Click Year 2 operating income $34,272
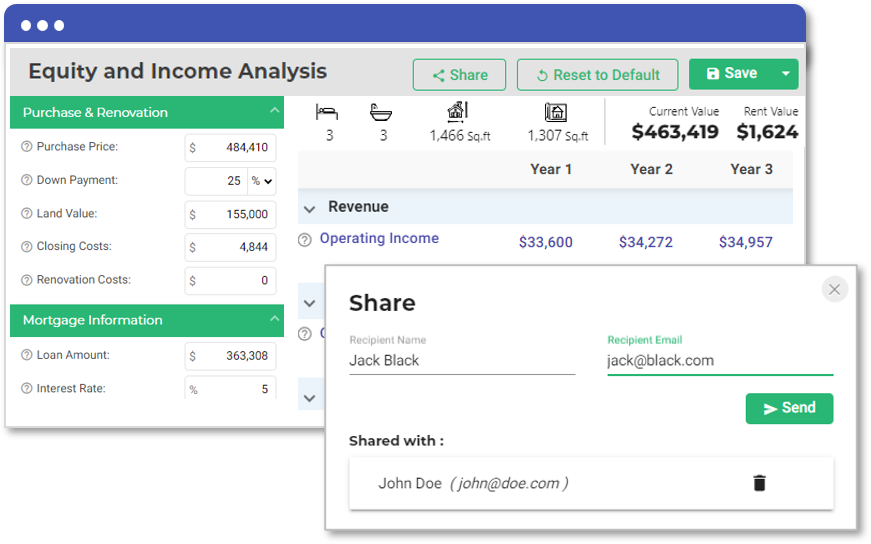 pyautogui.click(x=645, y=242)
